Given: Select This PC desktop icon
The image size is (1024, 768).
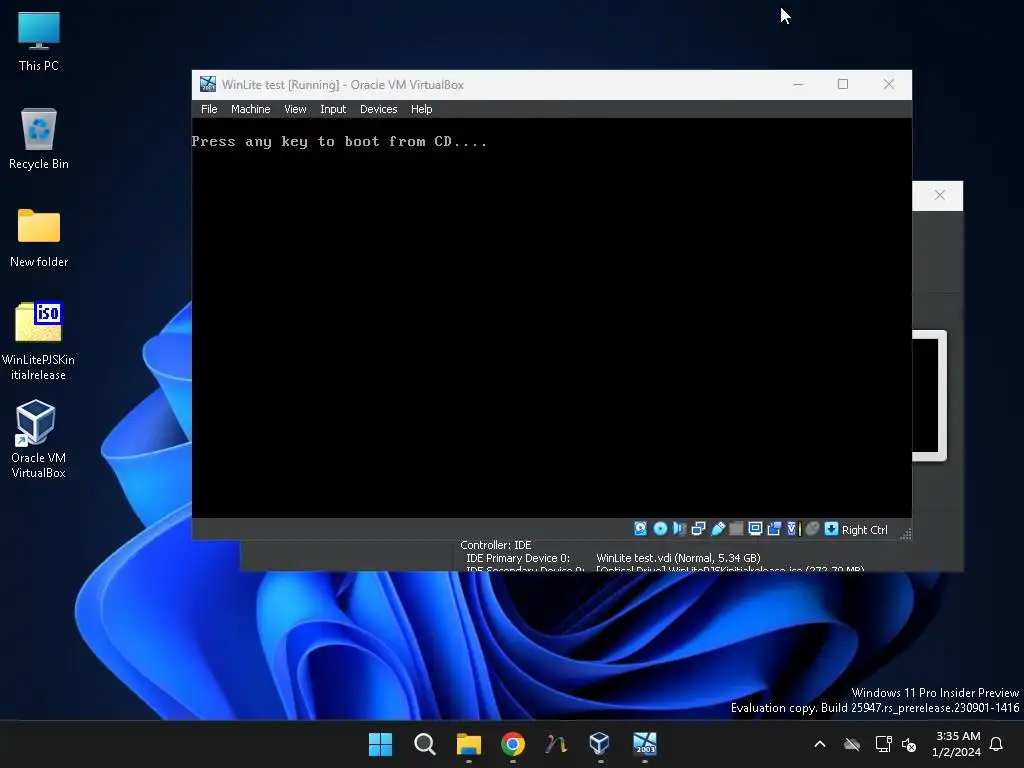Looking at the screenshot, I should coord(39,41).
